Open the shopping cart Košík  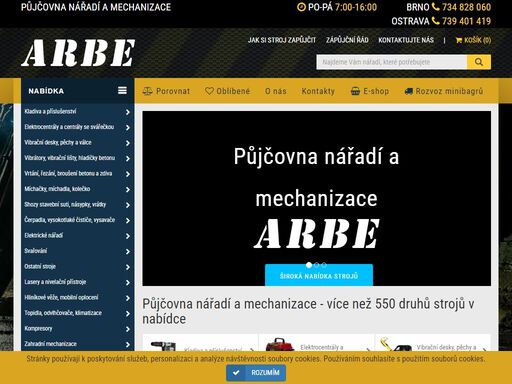point(473,40)
